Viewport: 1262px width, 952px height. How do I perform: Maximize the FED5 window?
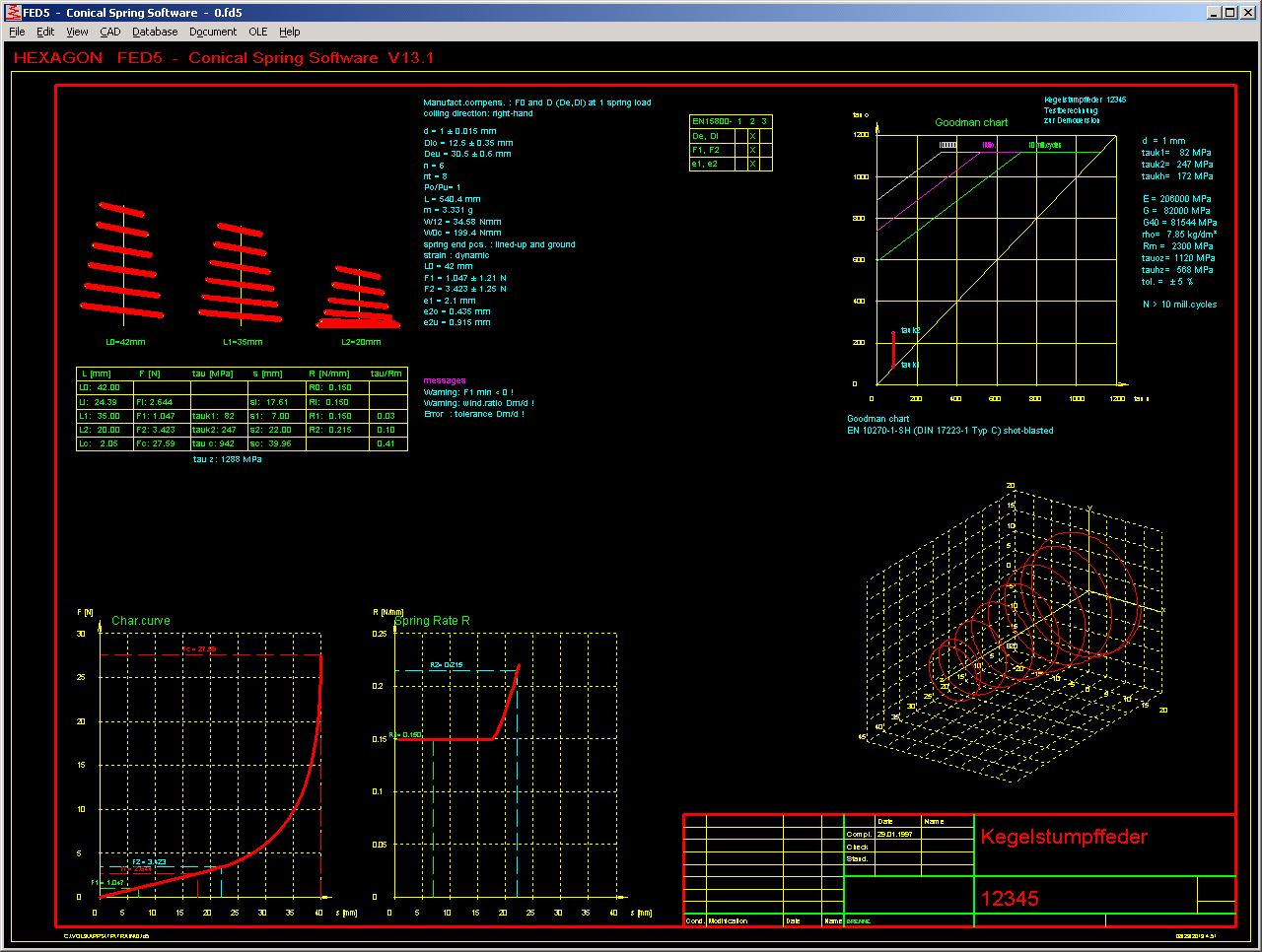1230,13
